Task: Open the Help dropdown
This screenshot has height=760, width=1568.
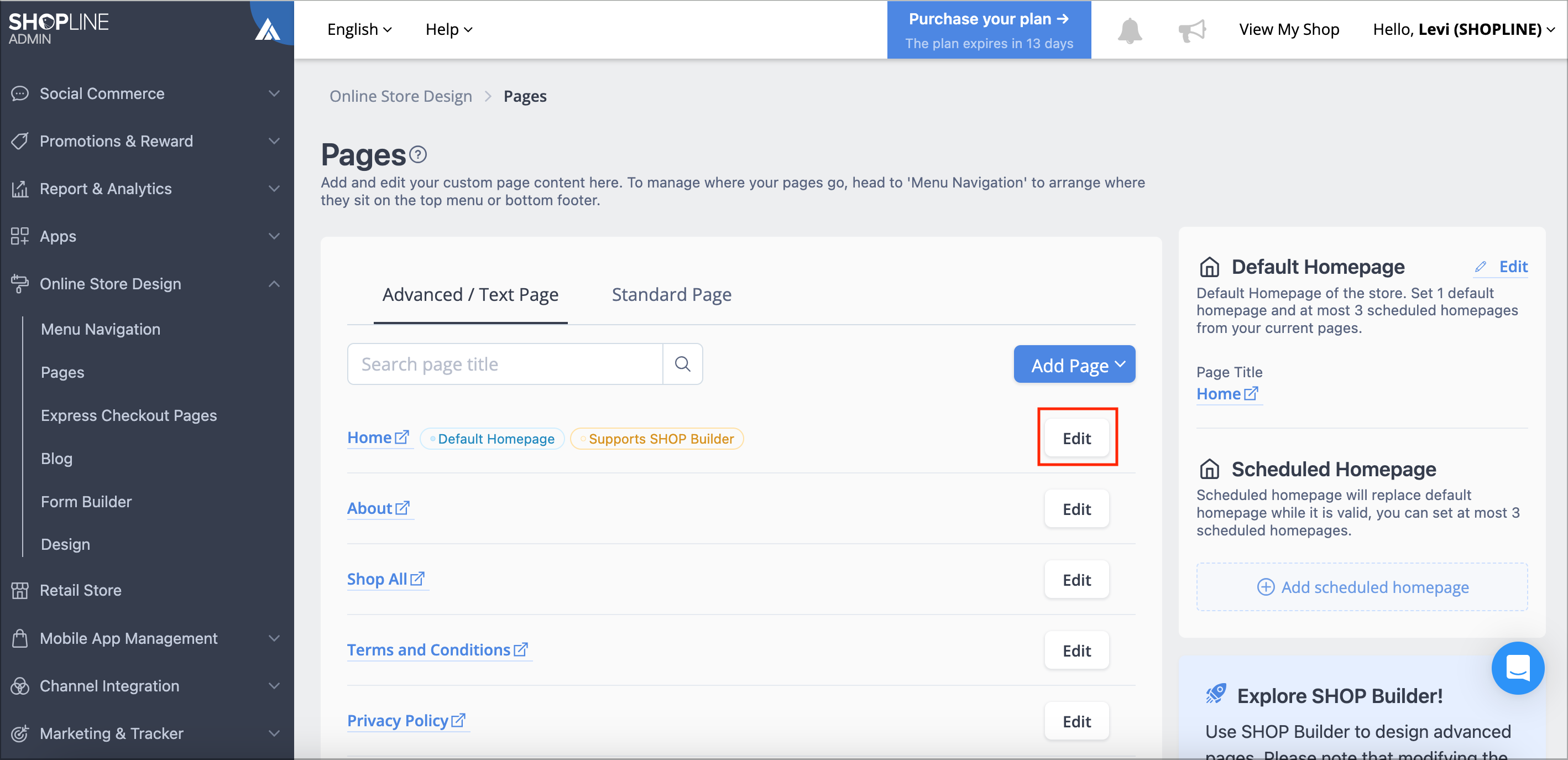Action: [x=449, y=29]
